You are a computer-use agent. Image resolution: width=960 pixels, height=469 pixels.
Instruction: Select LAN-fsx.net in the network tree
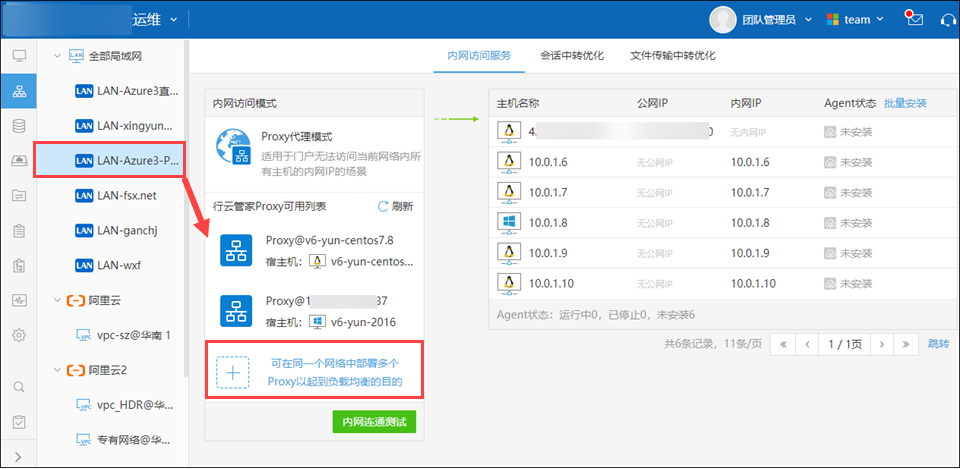(x=127, y=195)
